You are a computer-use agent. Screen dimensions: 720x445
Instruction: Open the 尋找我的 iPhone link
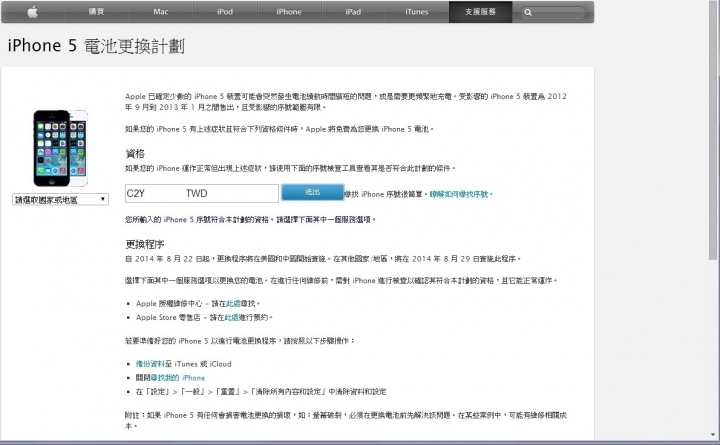178,378
